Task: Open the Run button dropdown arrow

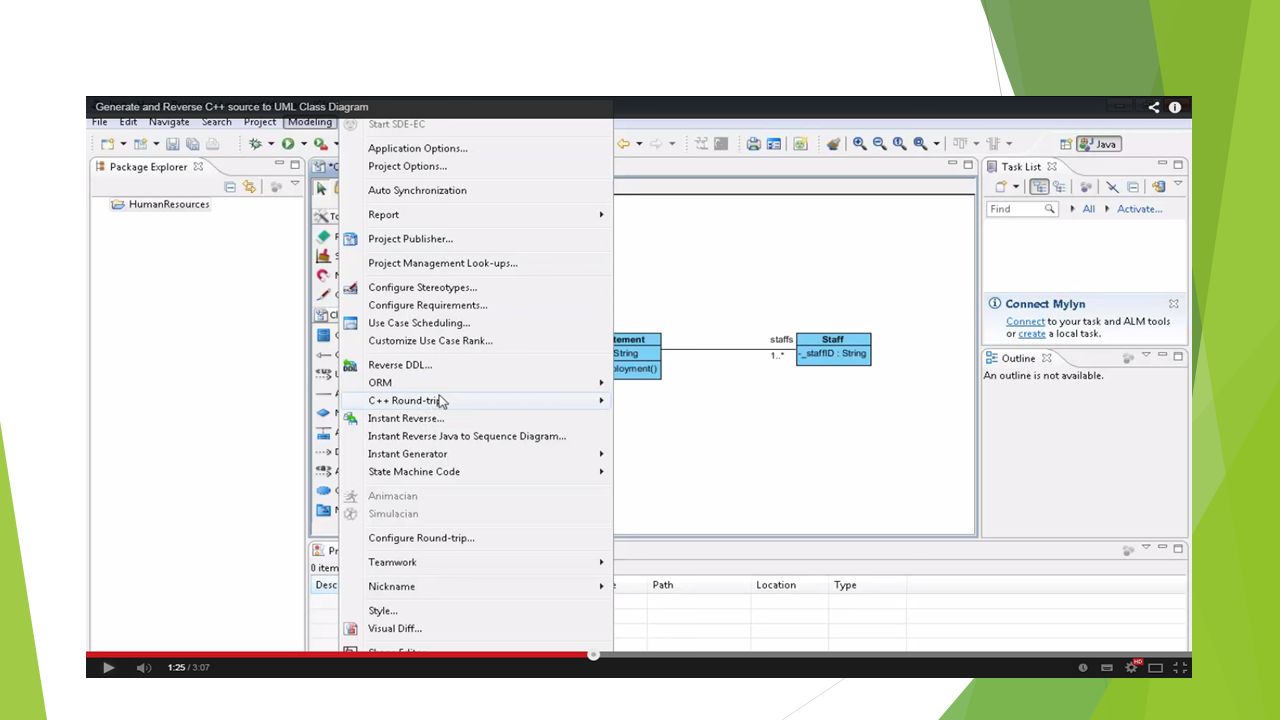Action: 303,144
